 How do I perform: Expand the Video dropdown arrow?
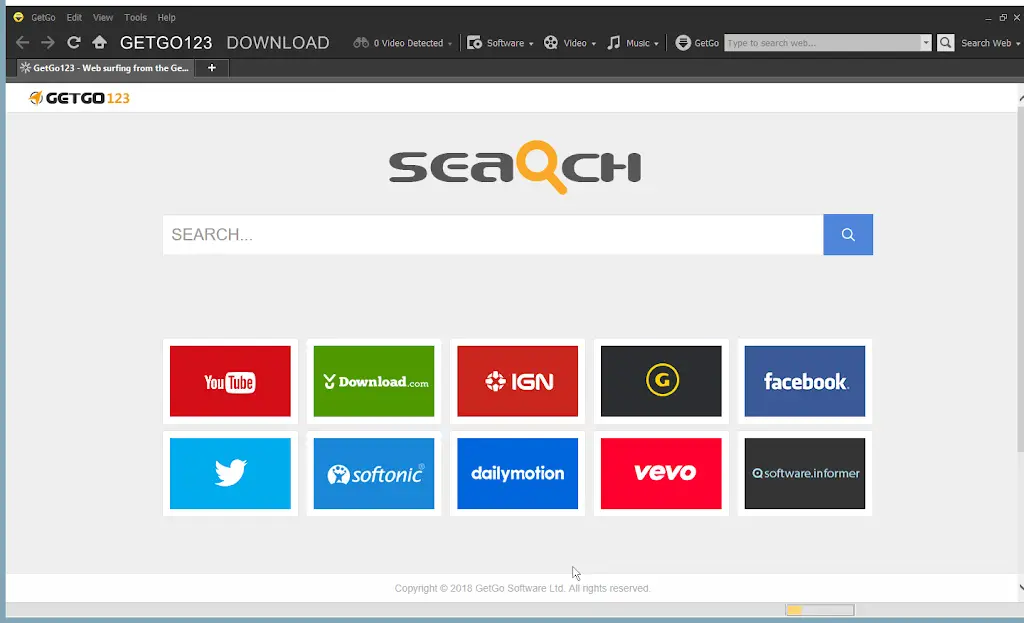594,44
